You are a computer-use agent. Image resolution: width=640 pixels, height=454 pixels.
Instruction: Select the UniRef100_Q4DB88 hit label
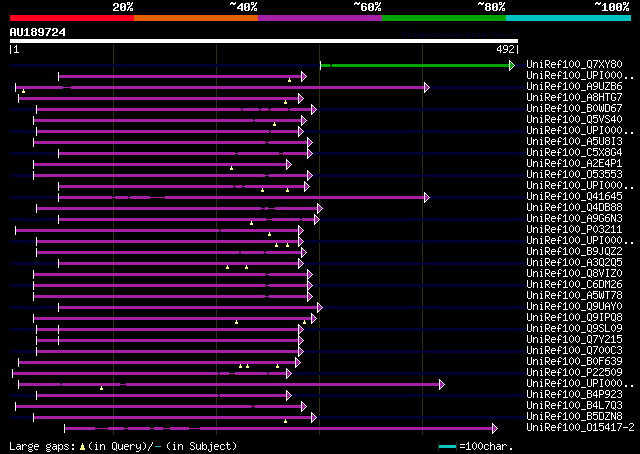pyautogui.click(x=574, y=207)
